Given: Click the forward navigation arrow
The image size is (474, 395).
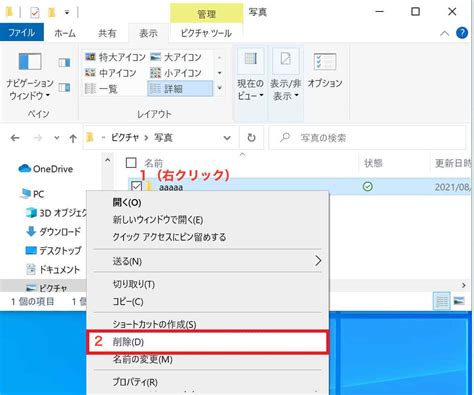Looking at the screenshot, I should pyautogui.click(x=38, y=138).
